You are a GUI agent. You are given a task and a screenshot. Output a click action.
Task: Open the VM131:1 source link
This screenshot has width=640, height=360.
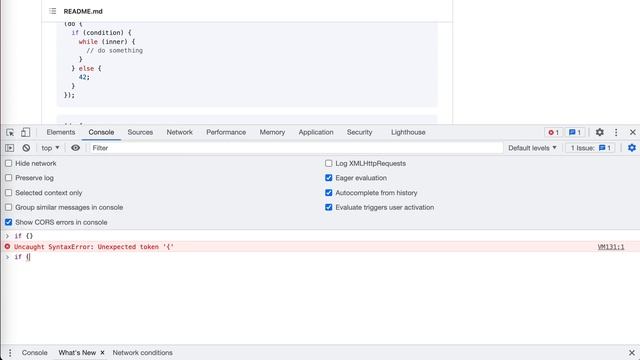click(x=611, y=247)
